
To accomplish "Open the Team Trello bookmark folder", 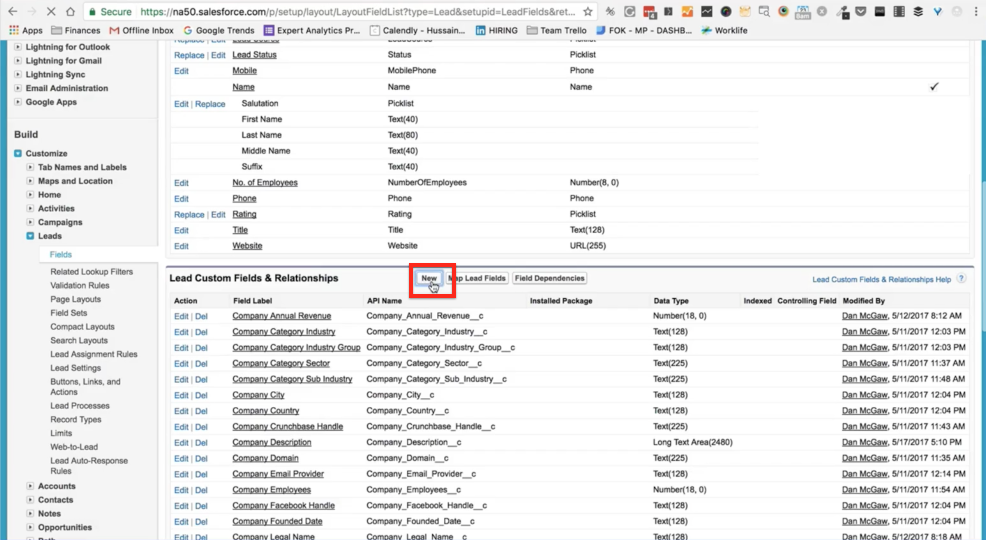I will (557, 30).
